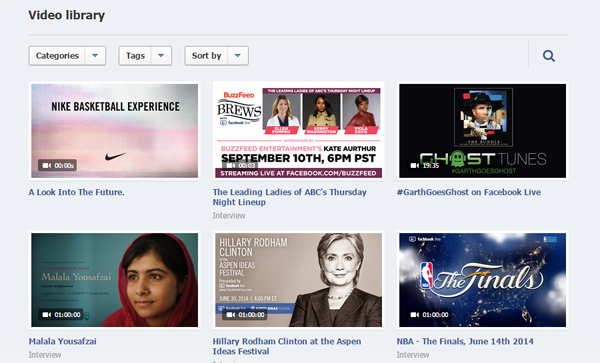The image size is (600, 363).
Task: Expand the Categories dropdown arrow
Action: pyautogui.click(x=95, y=56)
